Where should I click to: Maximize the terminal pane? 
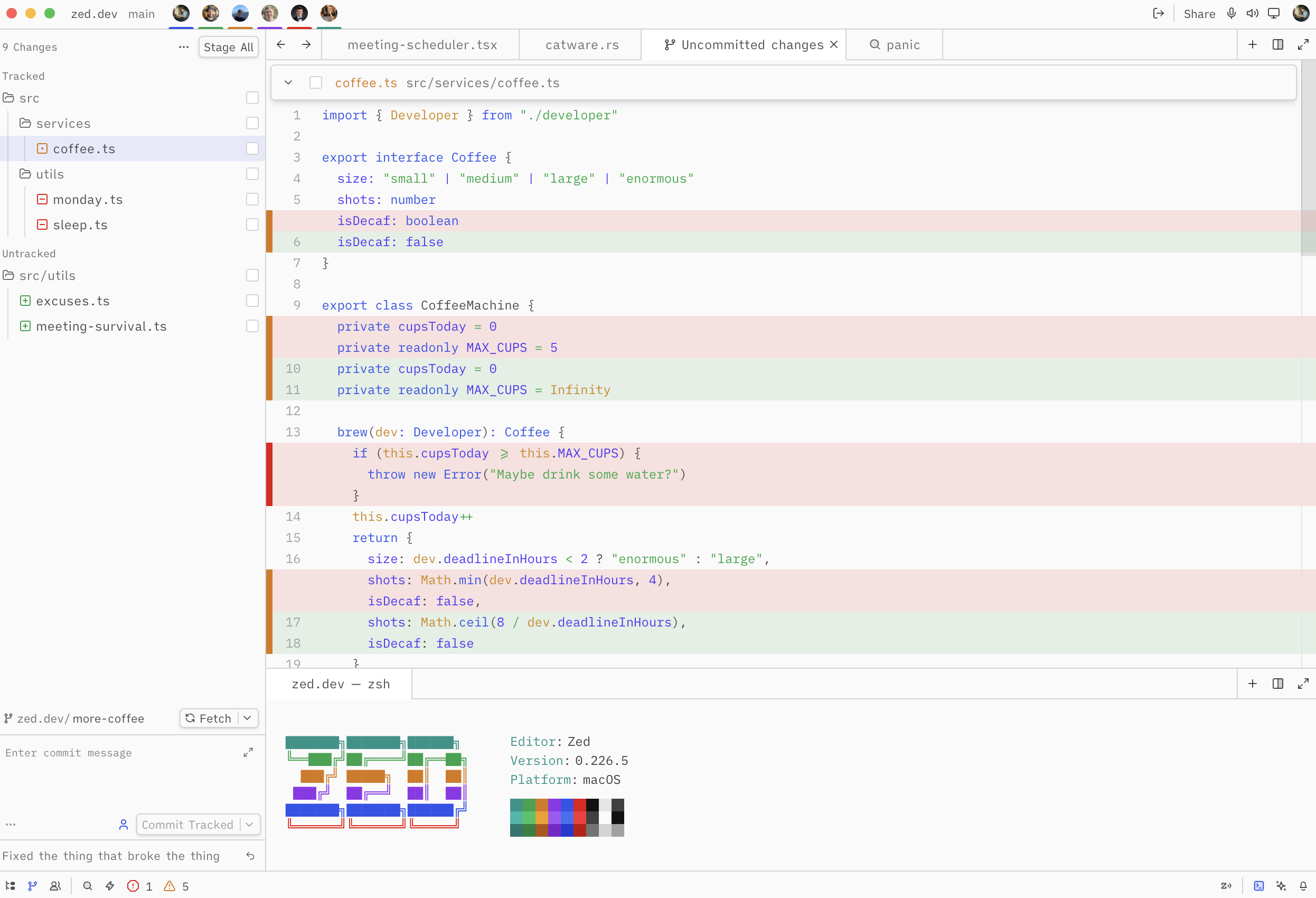(x=1303, y=684)
